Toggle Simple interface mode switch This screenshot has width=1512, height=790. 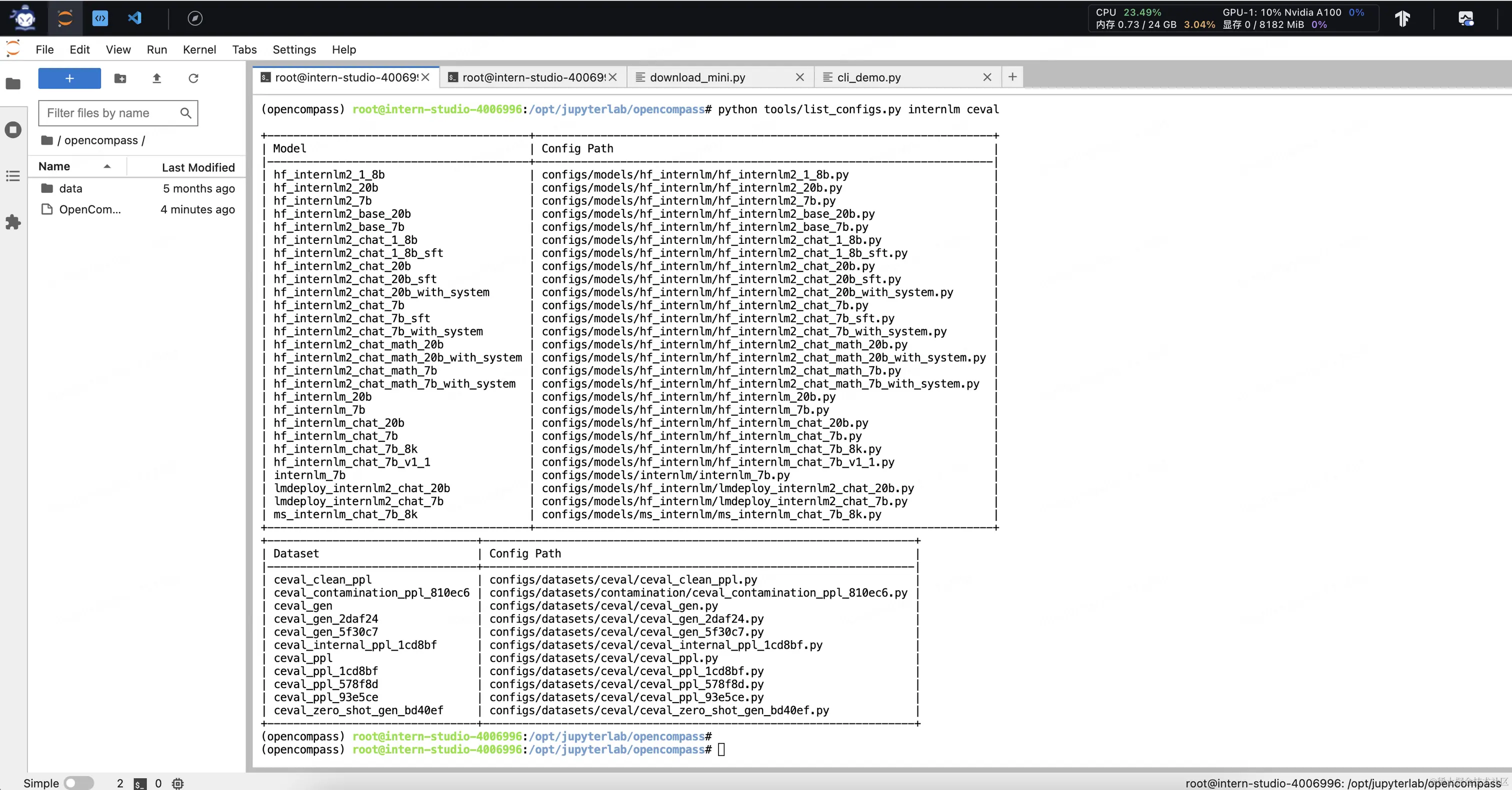coord(78,783)
